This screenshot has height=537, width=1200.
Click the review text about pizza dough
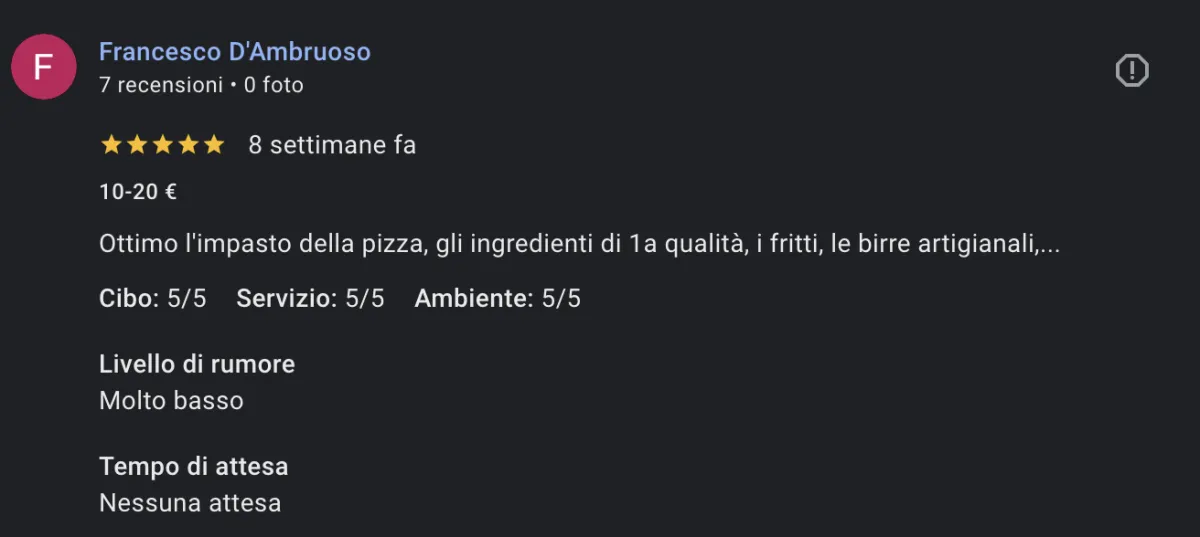(x=560, y=245)
